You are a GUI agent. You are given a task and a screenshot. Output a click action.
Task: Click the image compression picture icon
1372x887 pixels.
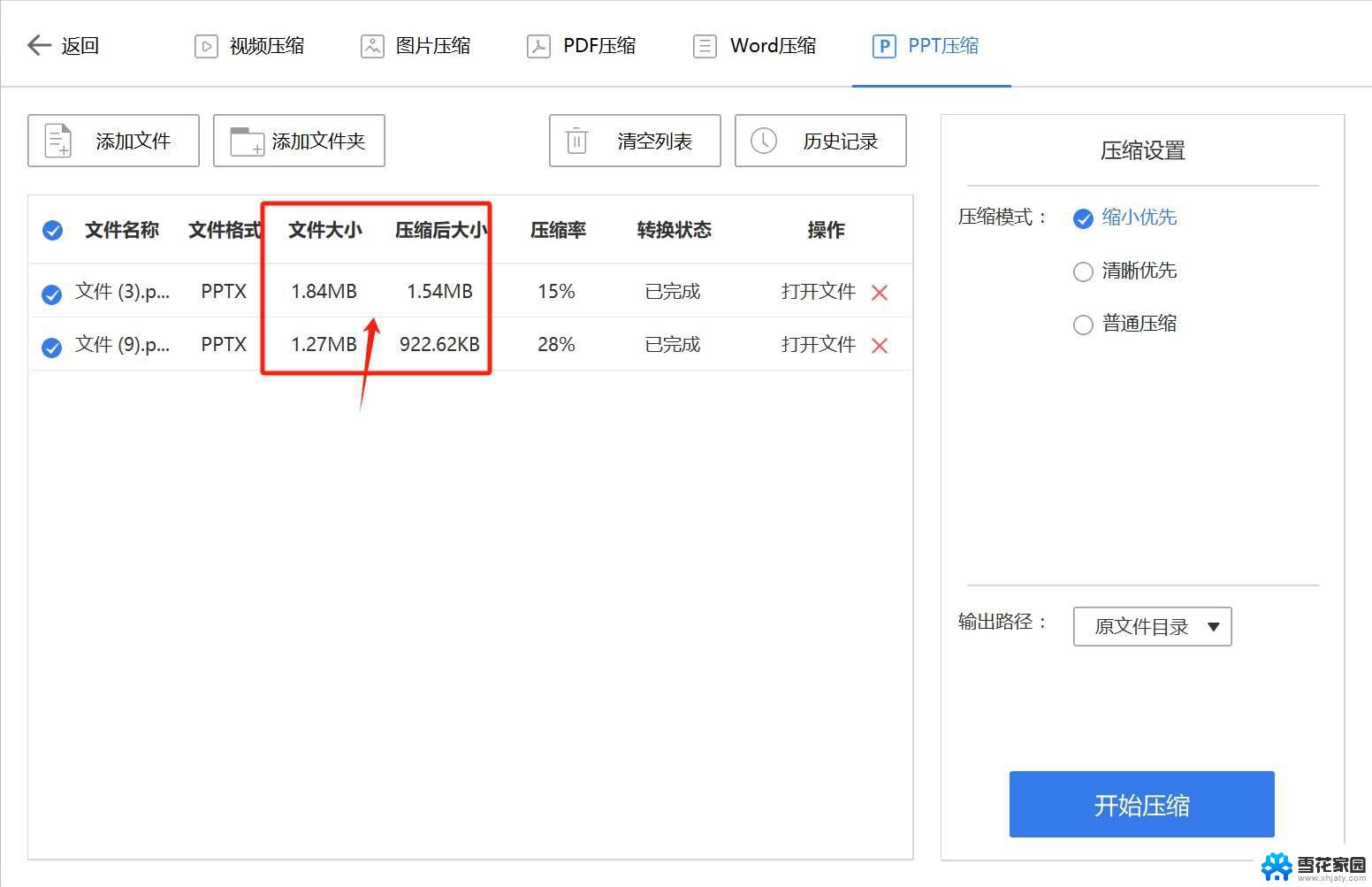[x=372, y=46]
